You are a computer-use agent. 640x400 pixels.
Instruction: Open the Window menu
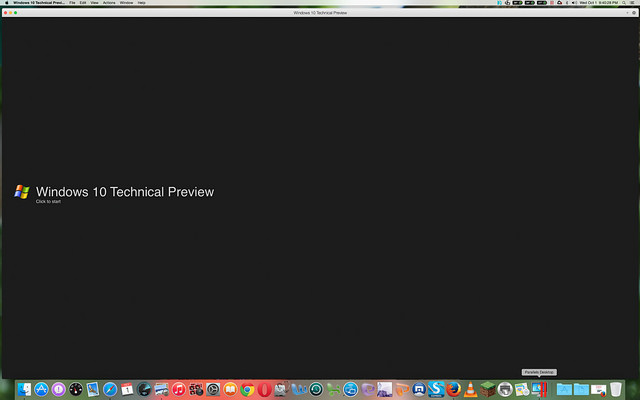pos(127,2)
